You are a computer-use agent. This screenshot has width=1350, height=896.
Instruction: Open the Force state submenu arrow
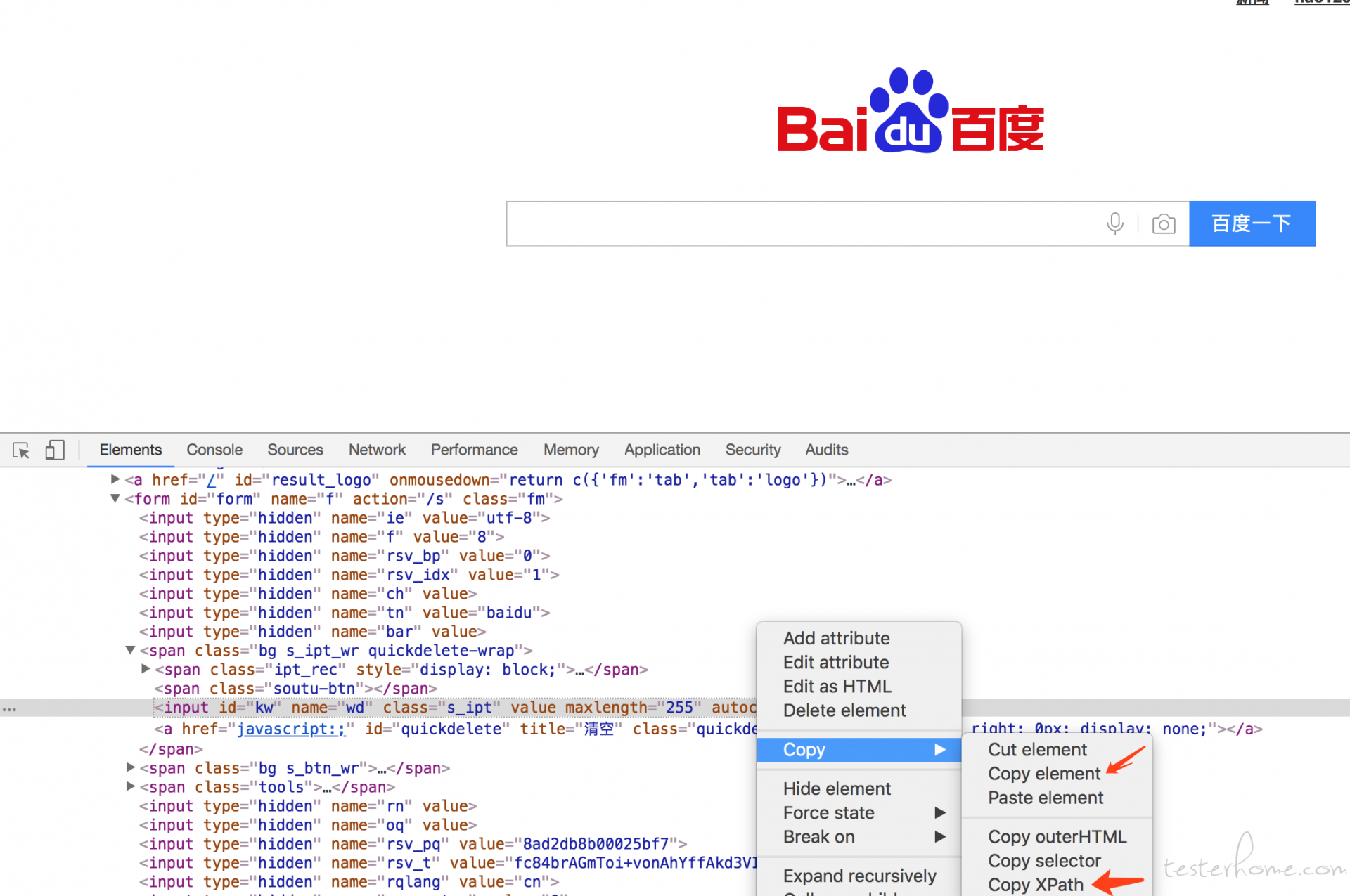940,813
